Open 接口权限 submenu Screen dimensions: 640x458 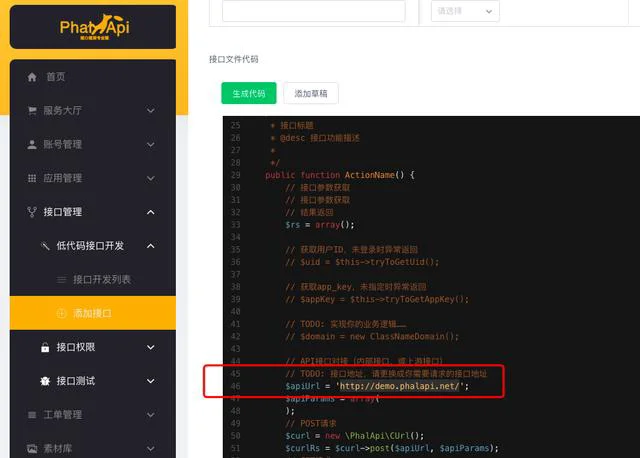coord(93,347)
